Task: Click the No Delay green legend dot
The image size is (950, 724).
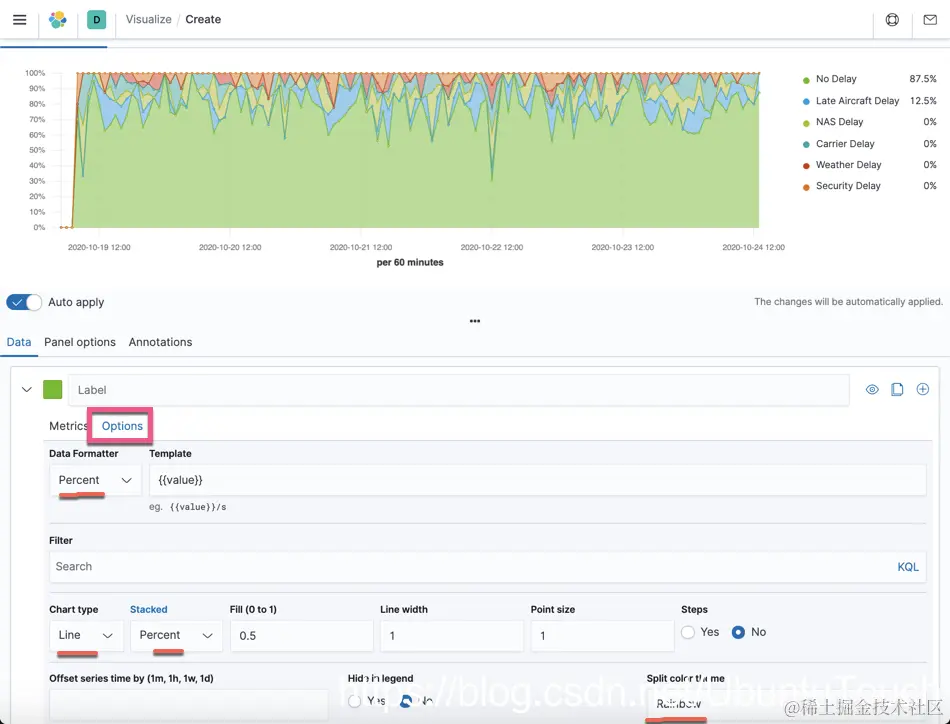Action: click(806, 80)
